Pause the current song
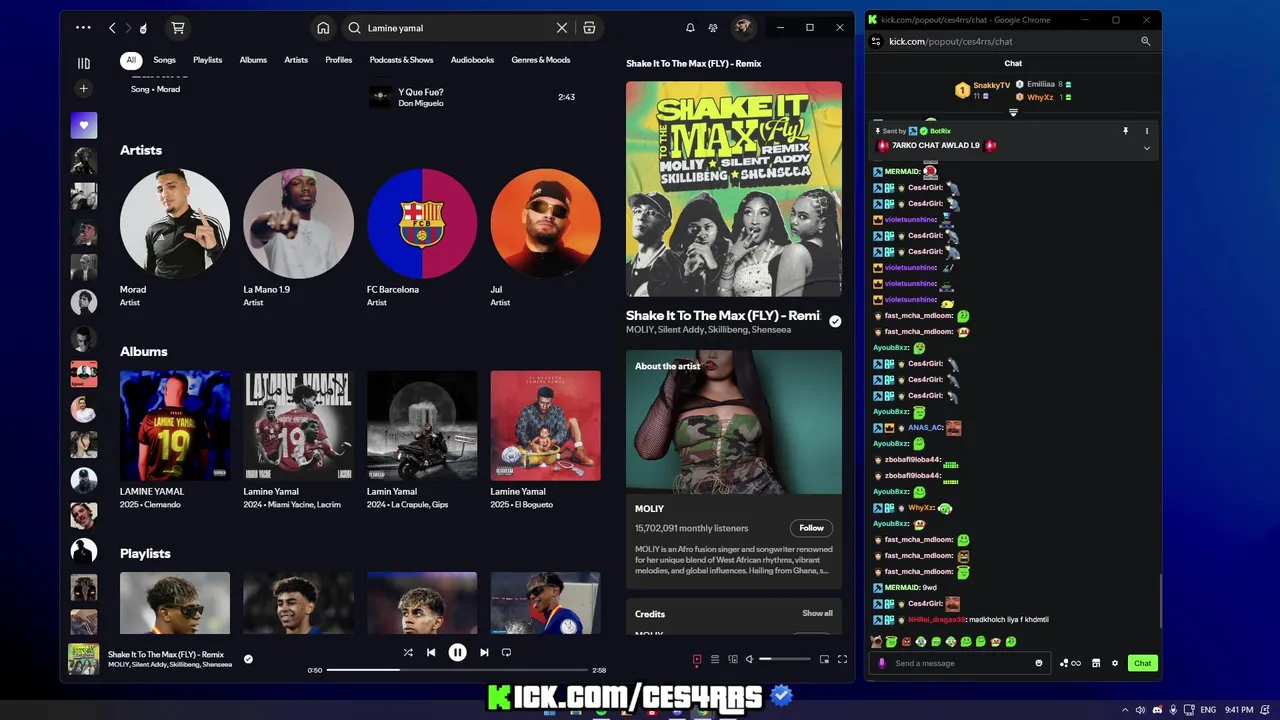1280x720 pixels. pos(457,653)
